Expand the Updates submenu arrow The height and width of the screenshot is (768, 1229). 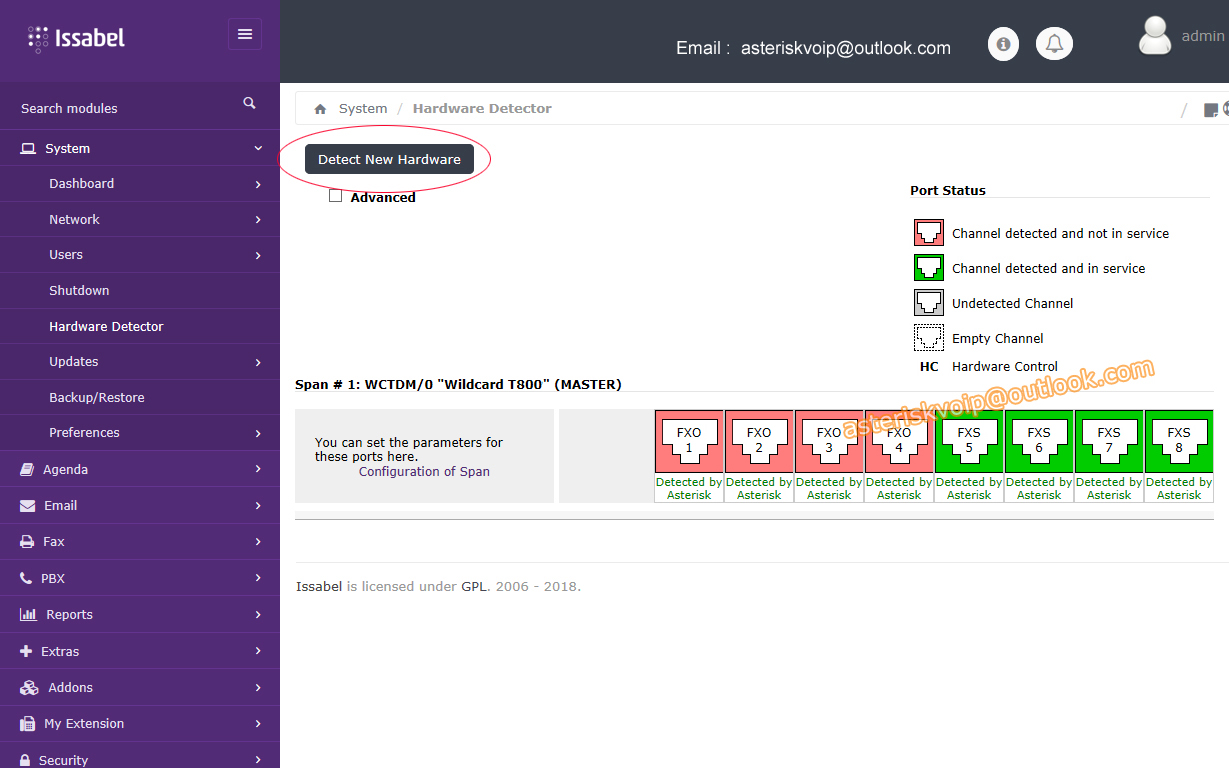click(x=258, y=362)
